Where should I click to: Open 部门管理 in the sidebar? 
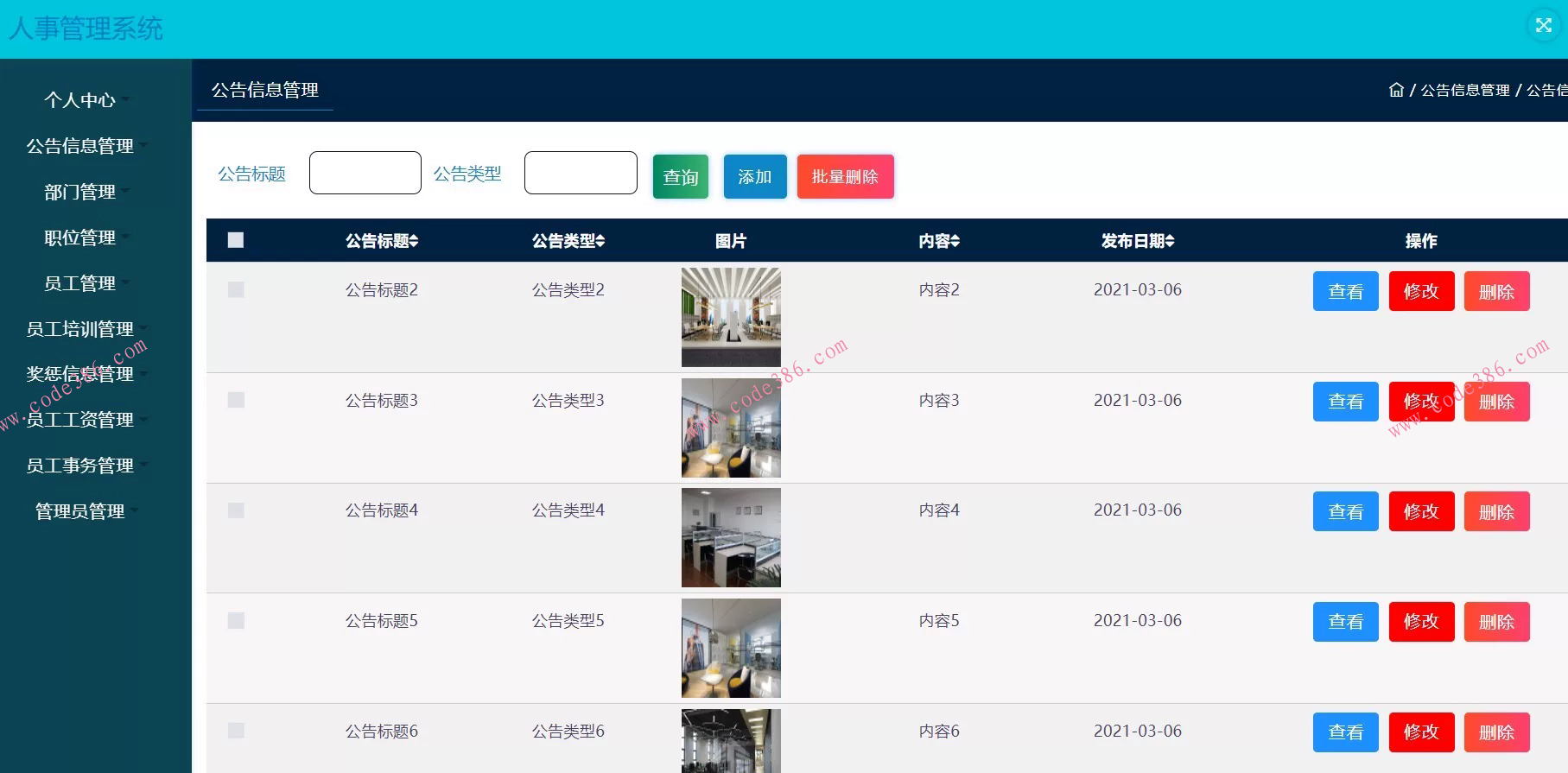pos(79,192)
